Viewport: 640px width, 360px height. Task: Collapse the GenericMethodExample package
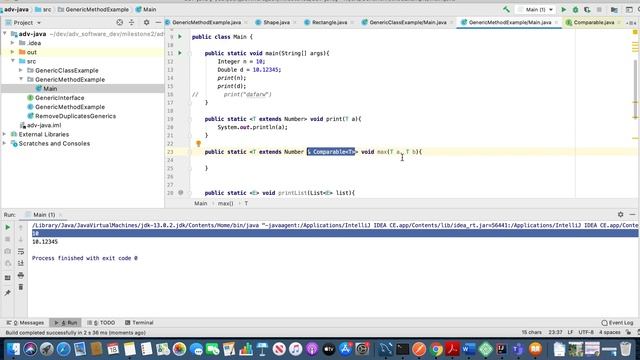click(21, 79)
